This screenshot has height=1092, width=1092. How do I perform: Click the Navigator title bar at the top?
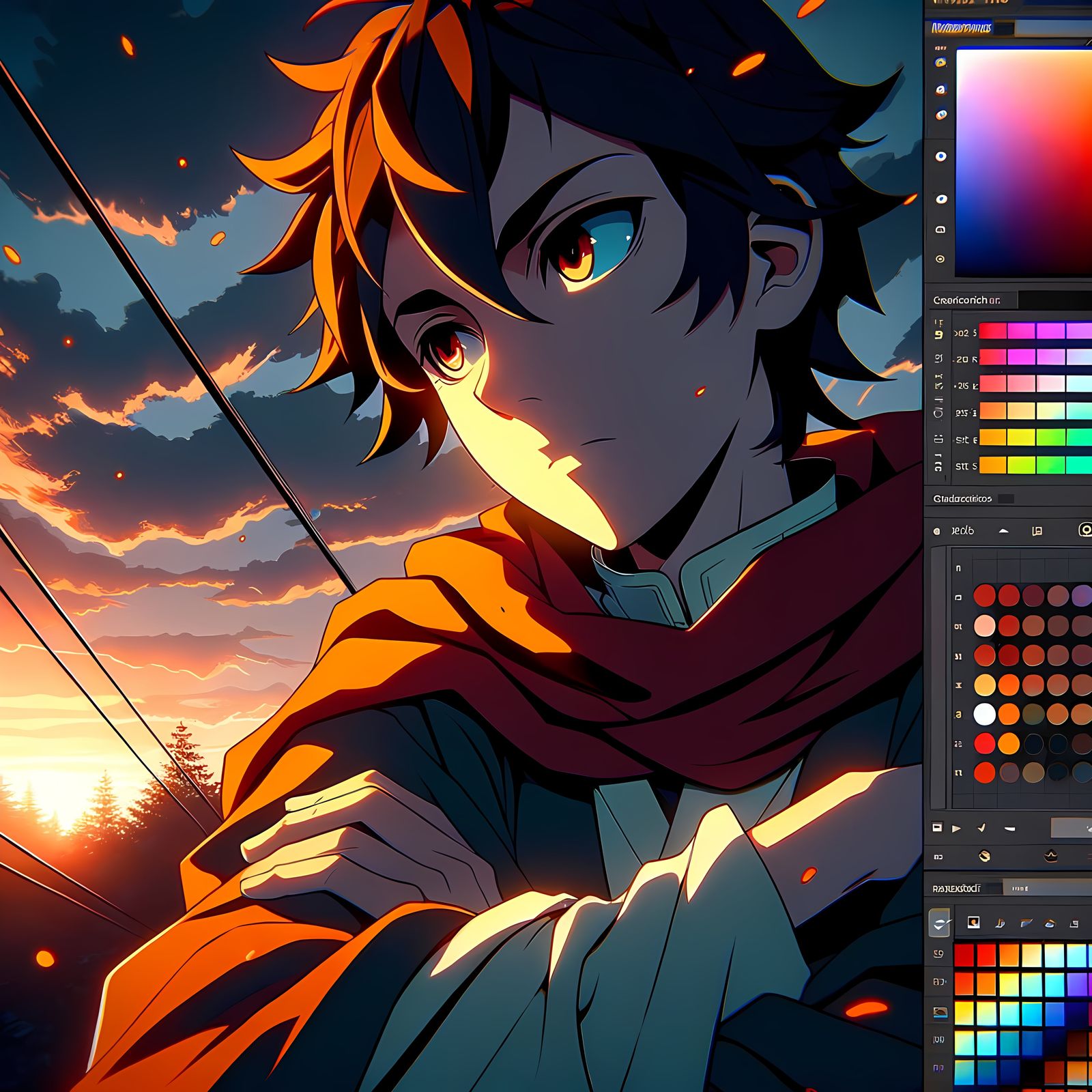961,29
